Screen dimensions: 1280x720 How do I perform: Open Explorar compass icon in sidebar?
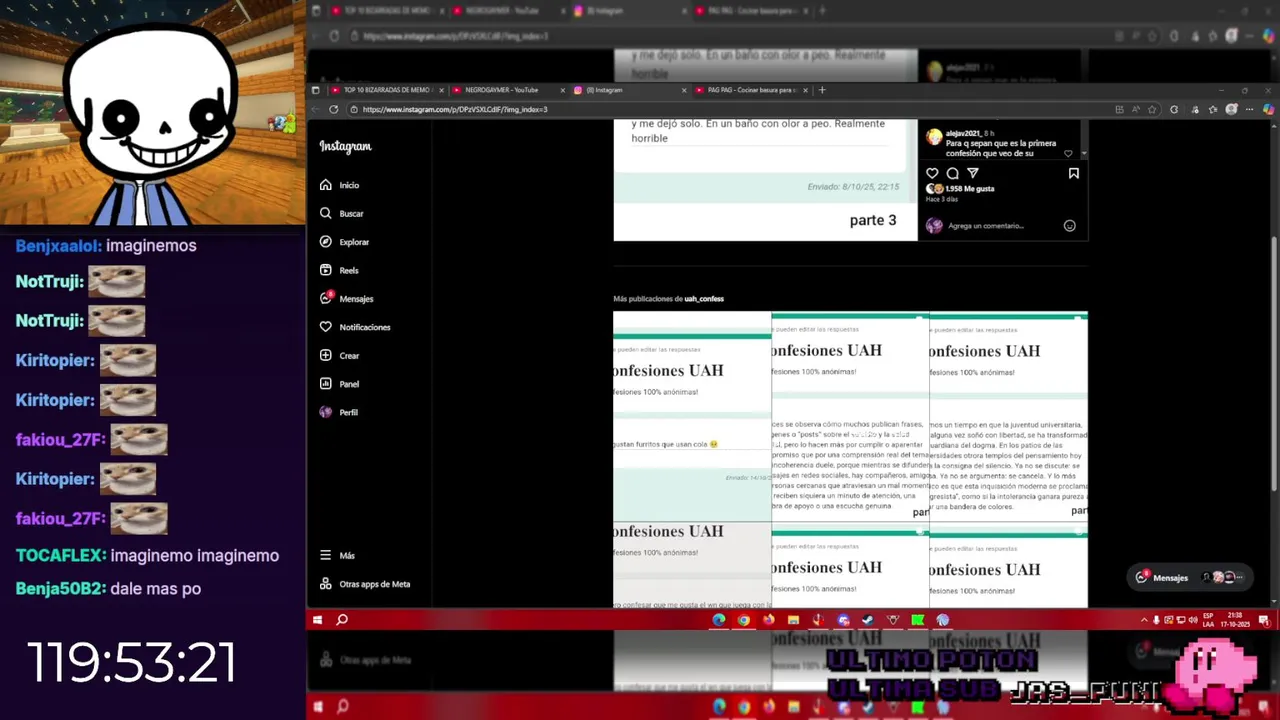(x=326, y=242)
